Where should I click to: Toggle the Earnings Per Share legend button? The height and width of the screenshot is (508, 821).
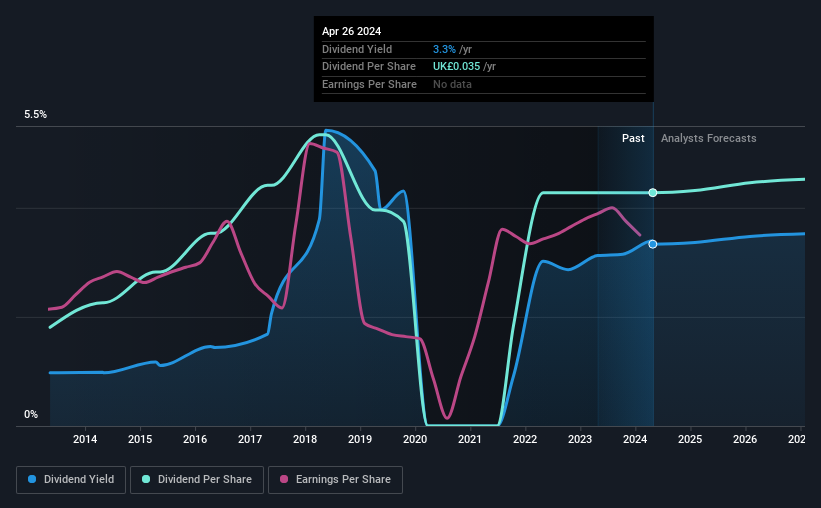click(x=335, y=480)
